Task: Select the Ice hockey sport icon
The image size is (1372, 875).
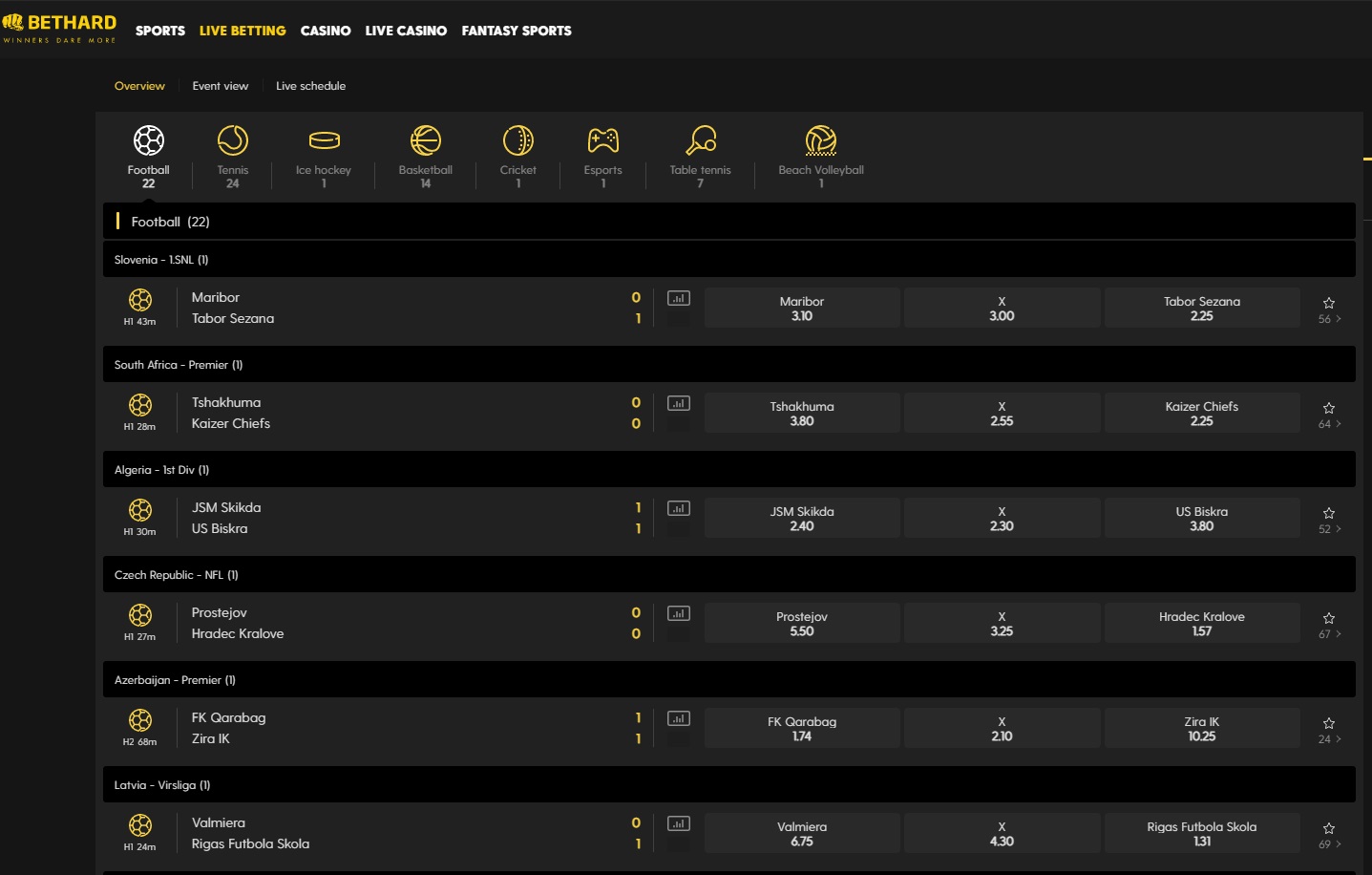Action: (x=324, y=140)
